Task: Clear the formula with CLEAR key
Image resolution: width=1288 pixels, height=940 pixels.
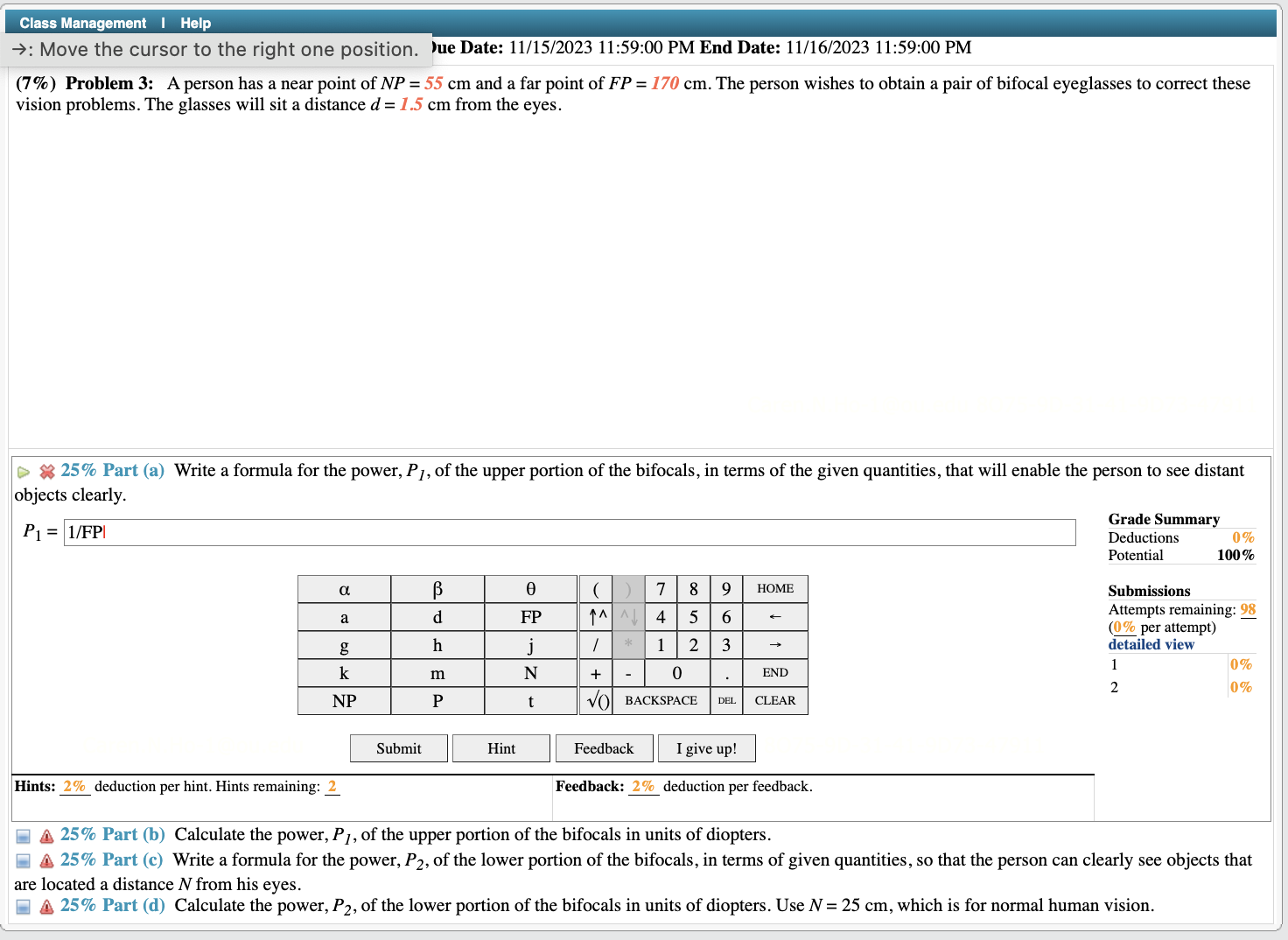Action: click(x=775, y=701)
